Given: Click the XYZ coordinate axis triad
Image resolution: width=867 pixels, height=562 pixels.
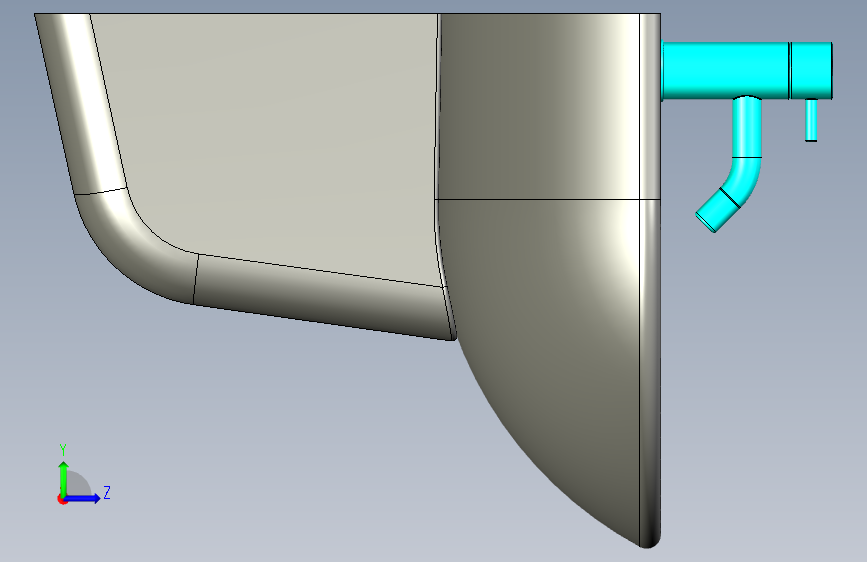Looking at the screenshot, I should (83, 476).
